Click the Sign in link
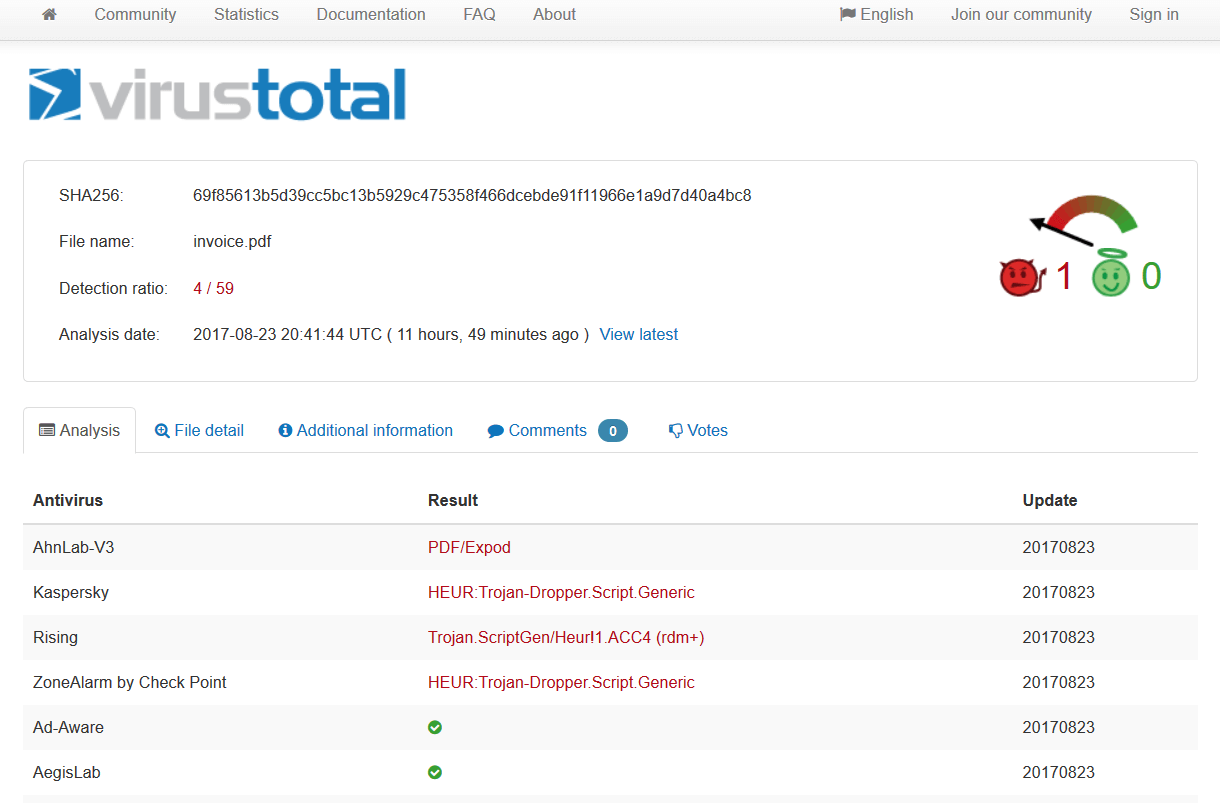Screen dimensions: 1220x803 (x=1153, y=15)
